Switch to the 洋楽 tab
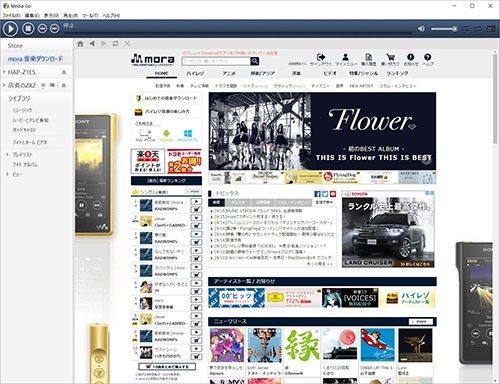The width and height of the screenshot is (500, 384). [x=296, y=73]
